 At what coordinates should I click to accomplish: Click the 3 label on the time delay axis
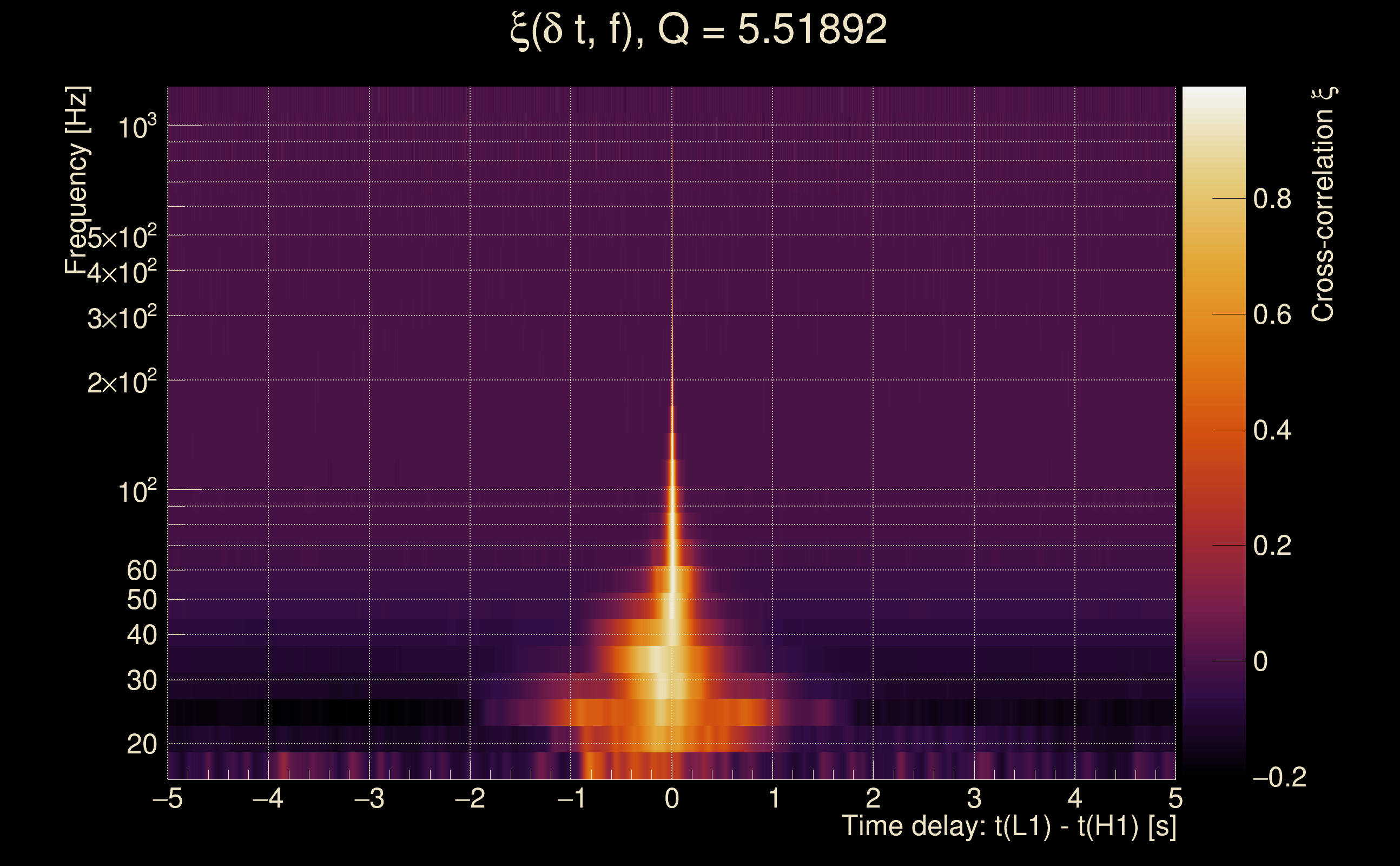[974, 798]
